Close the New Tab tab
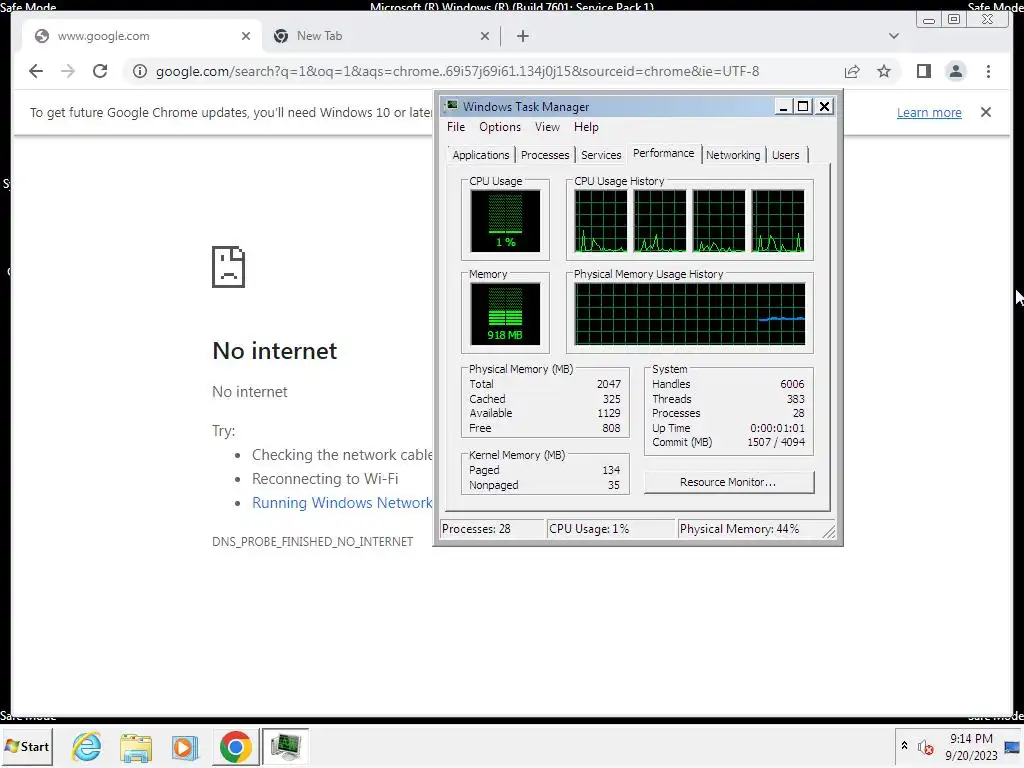 [485, 36]
